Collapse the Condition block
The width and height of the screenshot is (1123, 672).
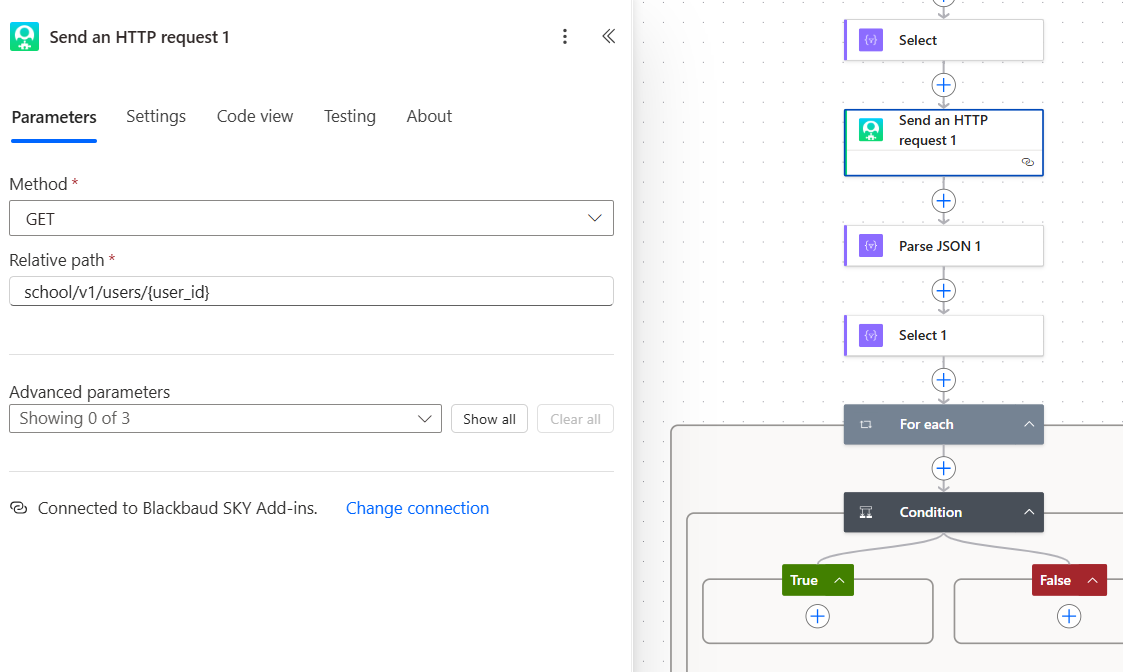coord(1028,512)
